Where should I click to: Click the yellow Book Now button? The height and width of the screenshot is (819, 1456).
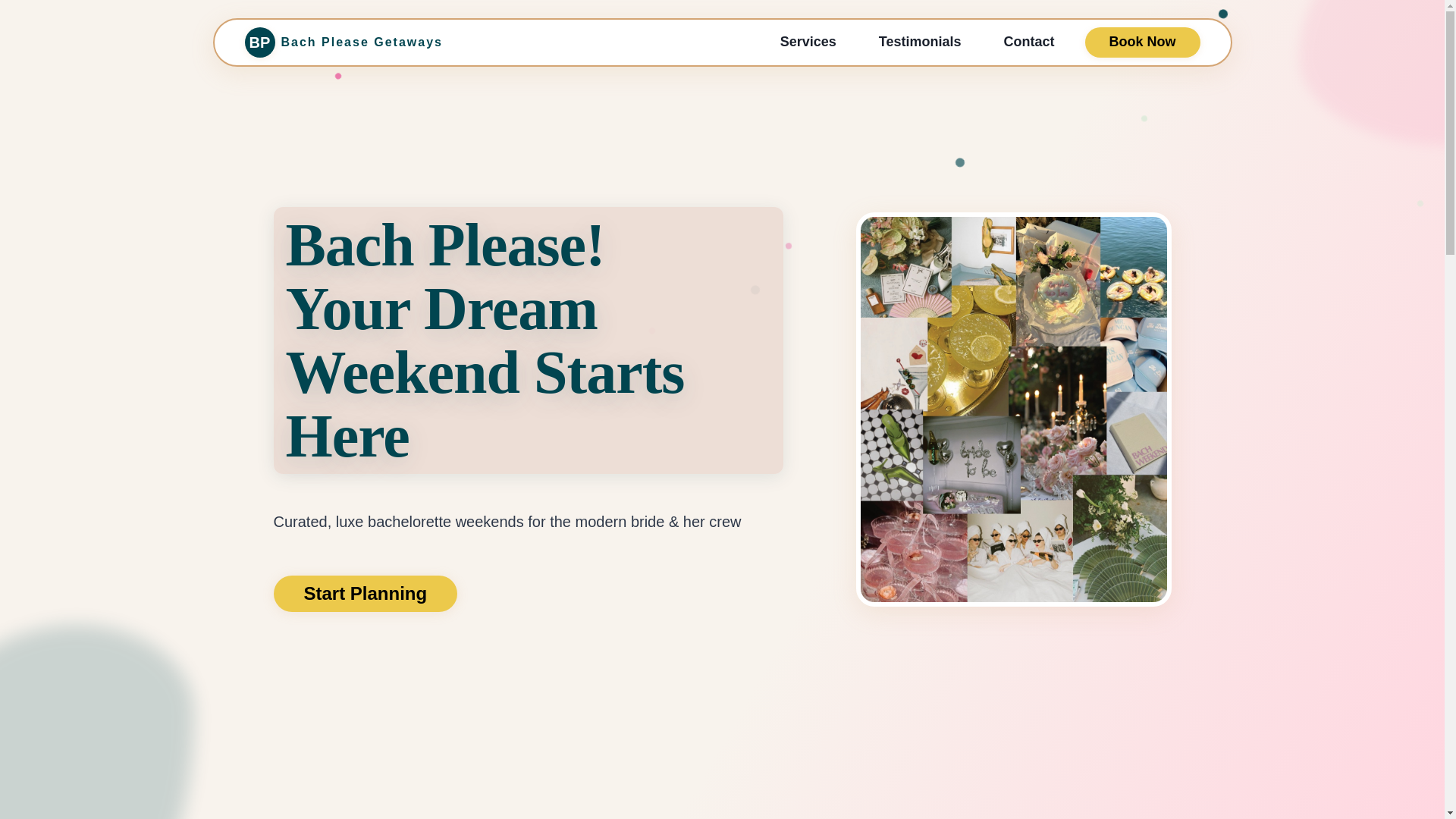[x=1142, y=42]
